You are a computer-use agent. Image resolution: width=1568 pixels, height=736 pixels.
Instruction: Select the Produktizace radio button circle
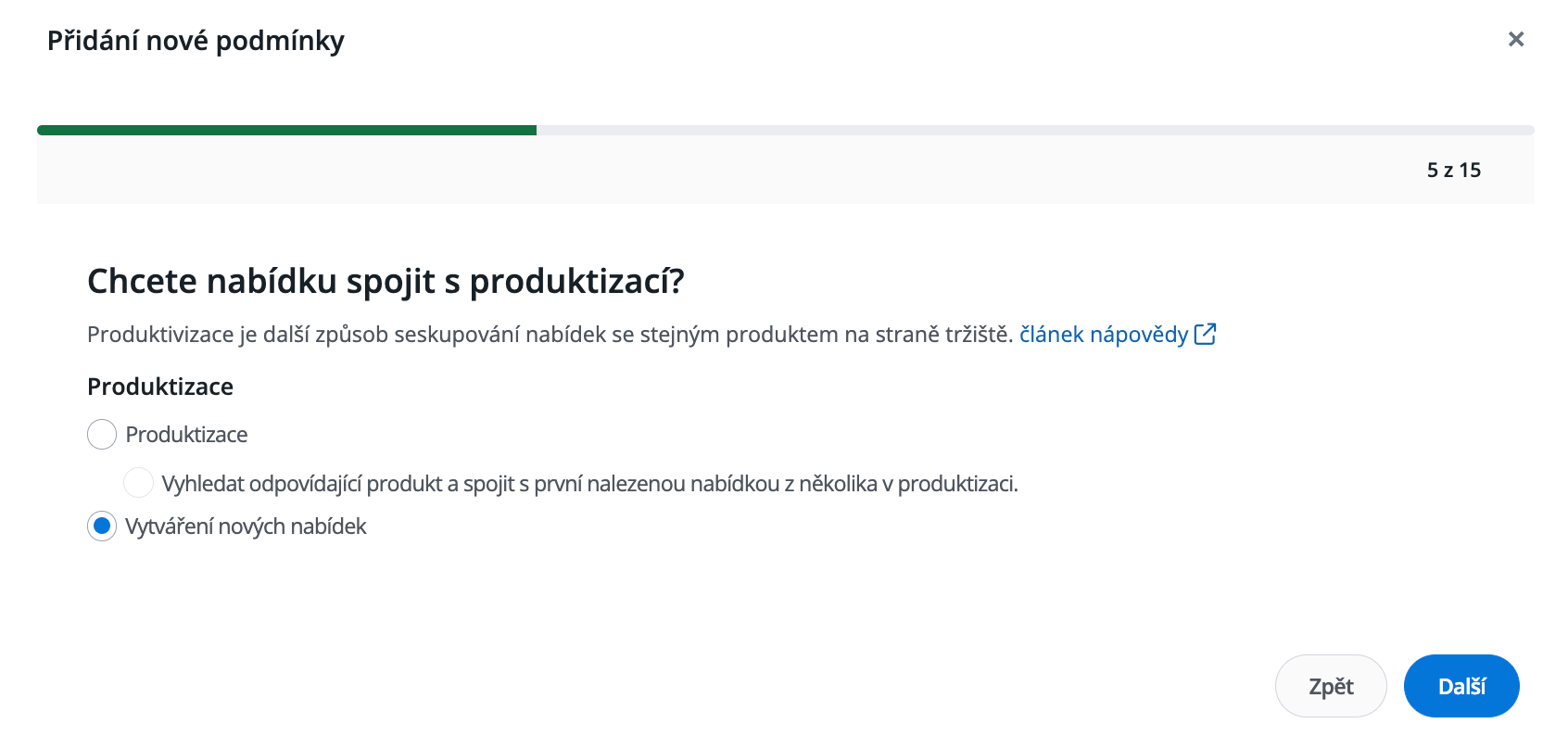[102, 435]
